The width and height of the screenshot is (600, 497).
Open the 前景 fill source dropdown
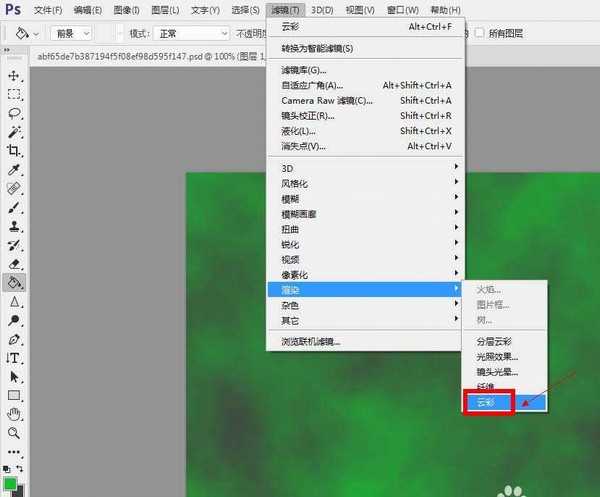tap(71, 34)
